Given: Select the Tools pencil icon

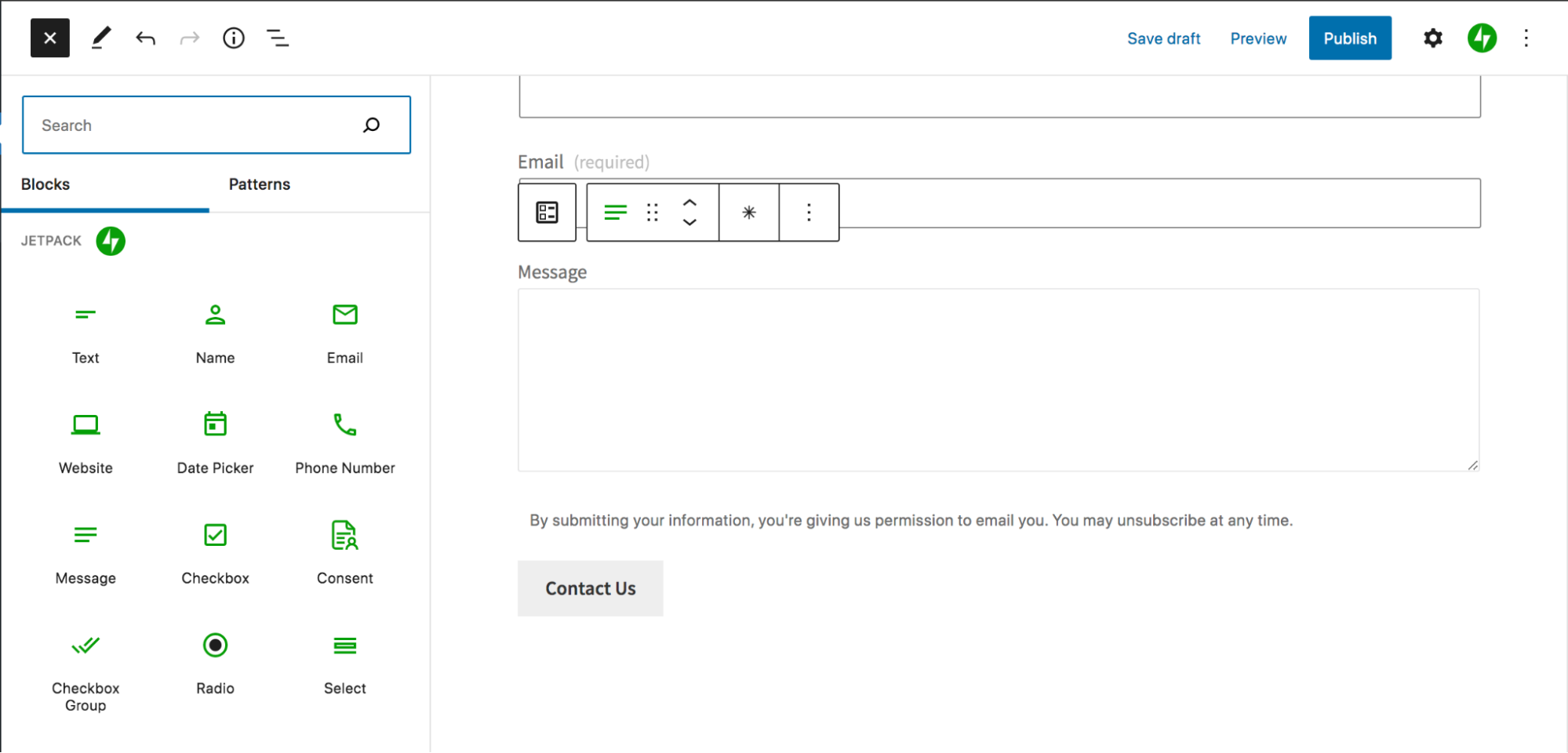Looking at the screenshot, I should (x=100, y=38).
